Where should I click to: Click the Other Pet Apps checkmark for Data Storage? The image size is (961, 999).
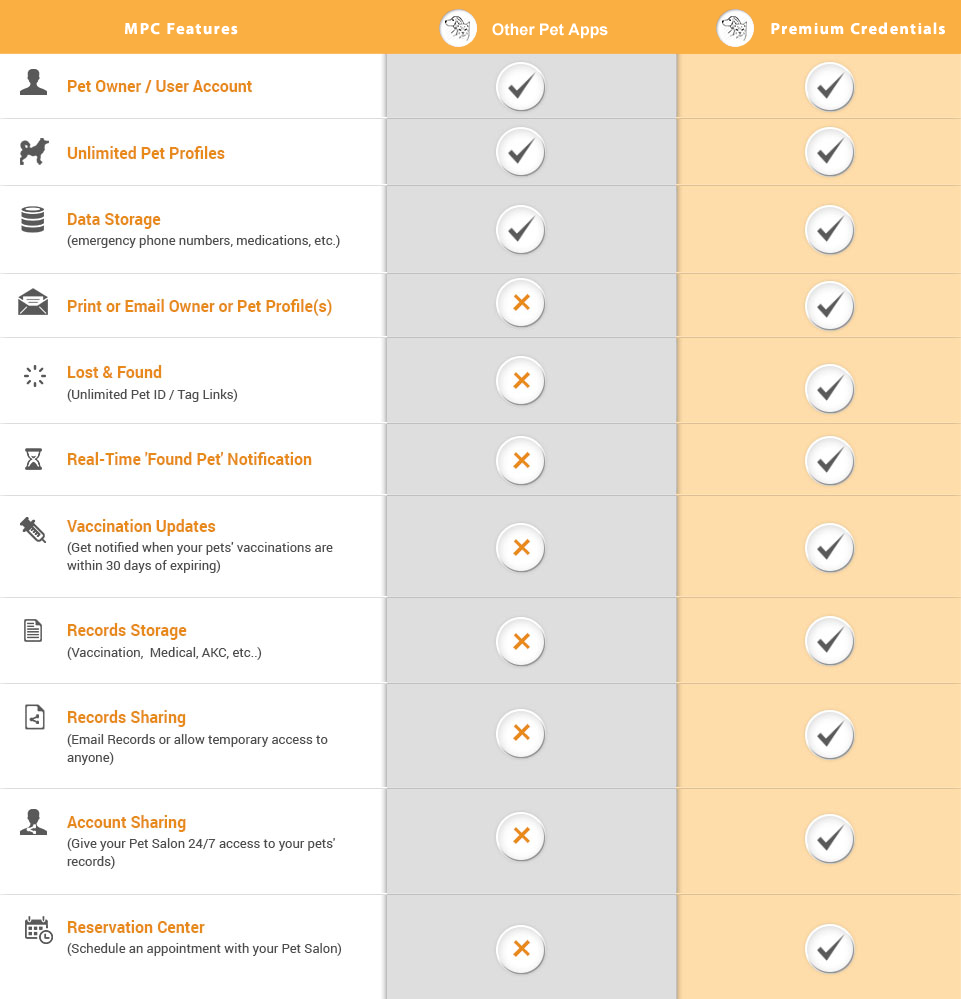click(x=520, y=230)
